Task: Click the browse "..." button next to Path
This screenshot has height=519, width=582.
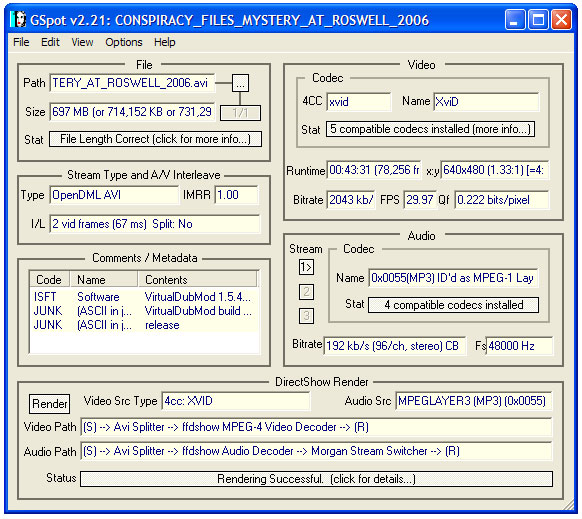Action: tap(240, 83)
